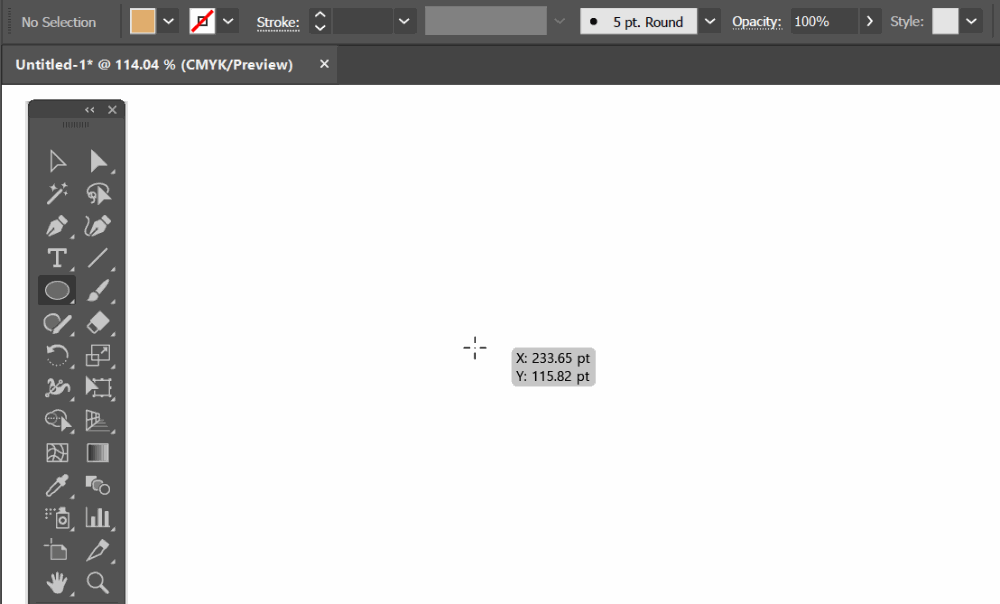Select the Symbol Sprayer tool
Image resolution: width=1000 pixels, height=604 pixels.
click(57, 517)
